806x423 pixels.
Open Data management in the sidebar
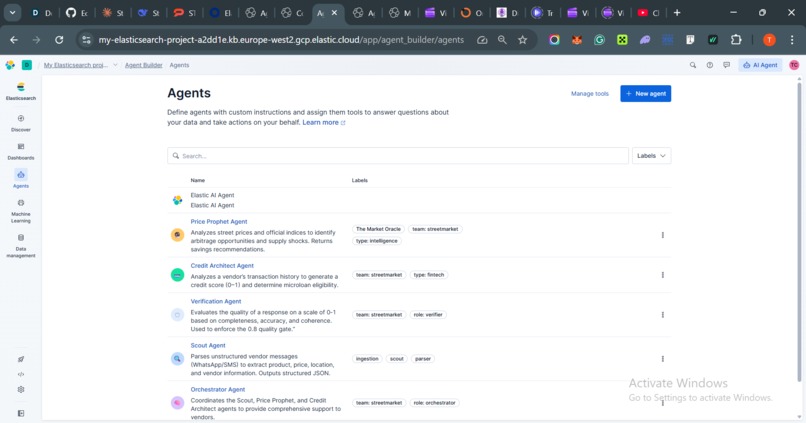(21, 245)
